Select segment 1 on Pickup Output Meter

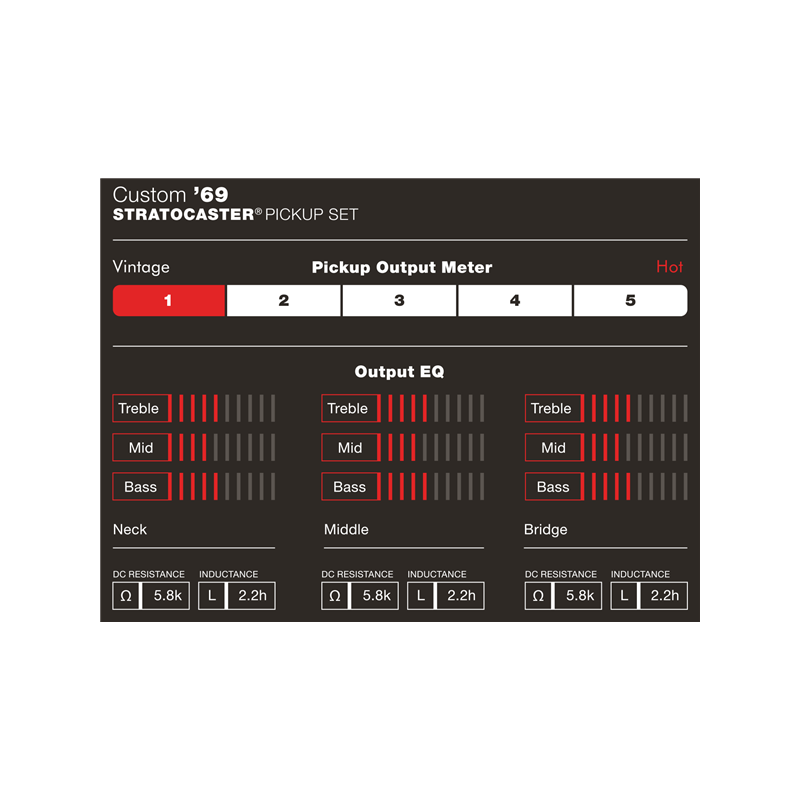[x=169, y=300]
